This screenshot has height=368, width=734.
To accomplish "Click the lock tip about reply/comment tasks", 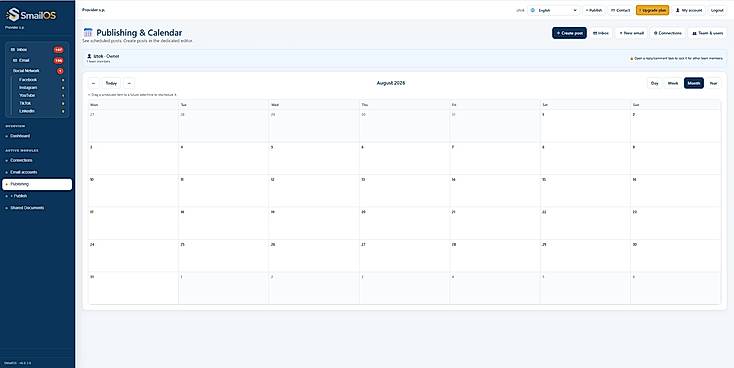I will (677, 59).
